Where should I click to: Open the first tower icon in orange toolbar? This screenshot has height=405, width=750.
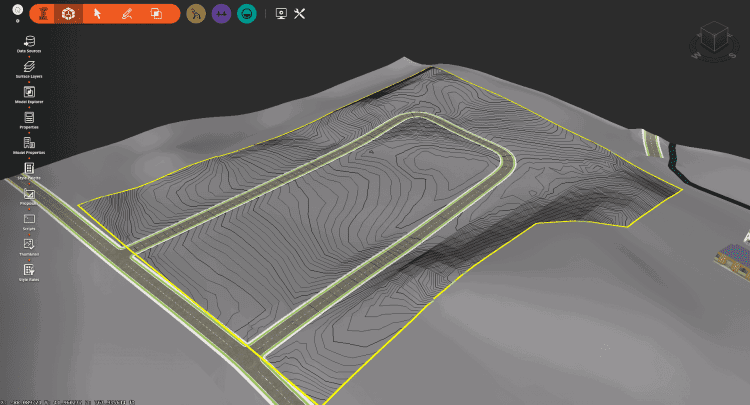(x=42, y=14)
